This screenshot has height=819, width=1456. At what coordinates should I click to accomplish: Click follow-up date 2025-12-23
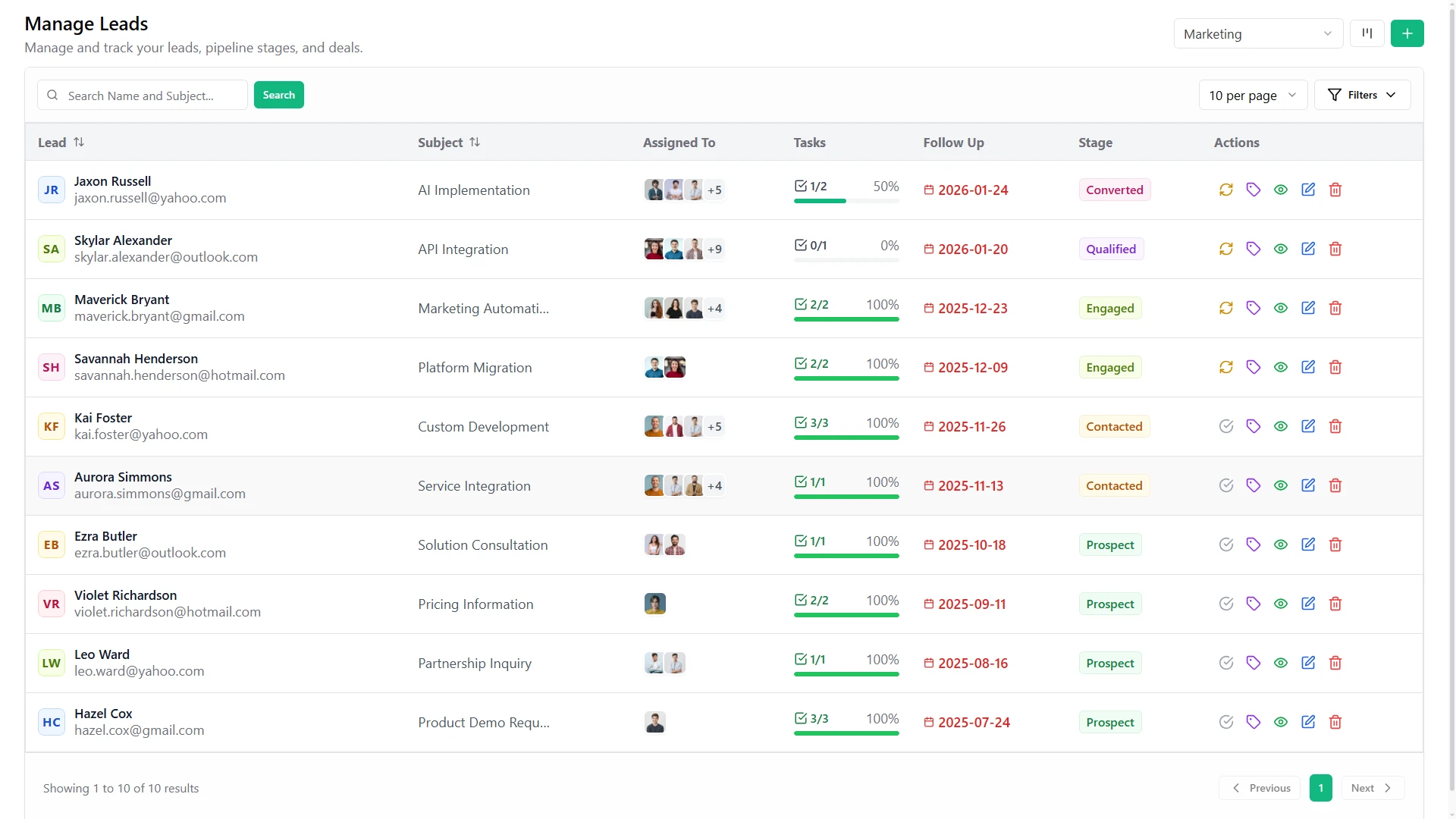pyautogui.click(x=973, y=308)
